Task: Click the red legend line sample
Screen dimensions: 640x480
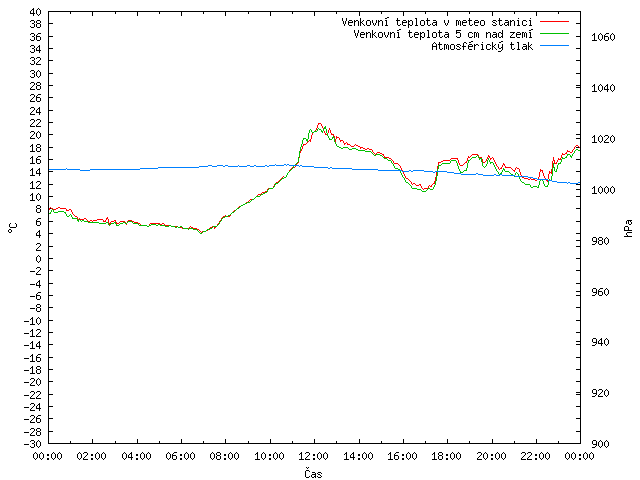Action: (554, 21)
